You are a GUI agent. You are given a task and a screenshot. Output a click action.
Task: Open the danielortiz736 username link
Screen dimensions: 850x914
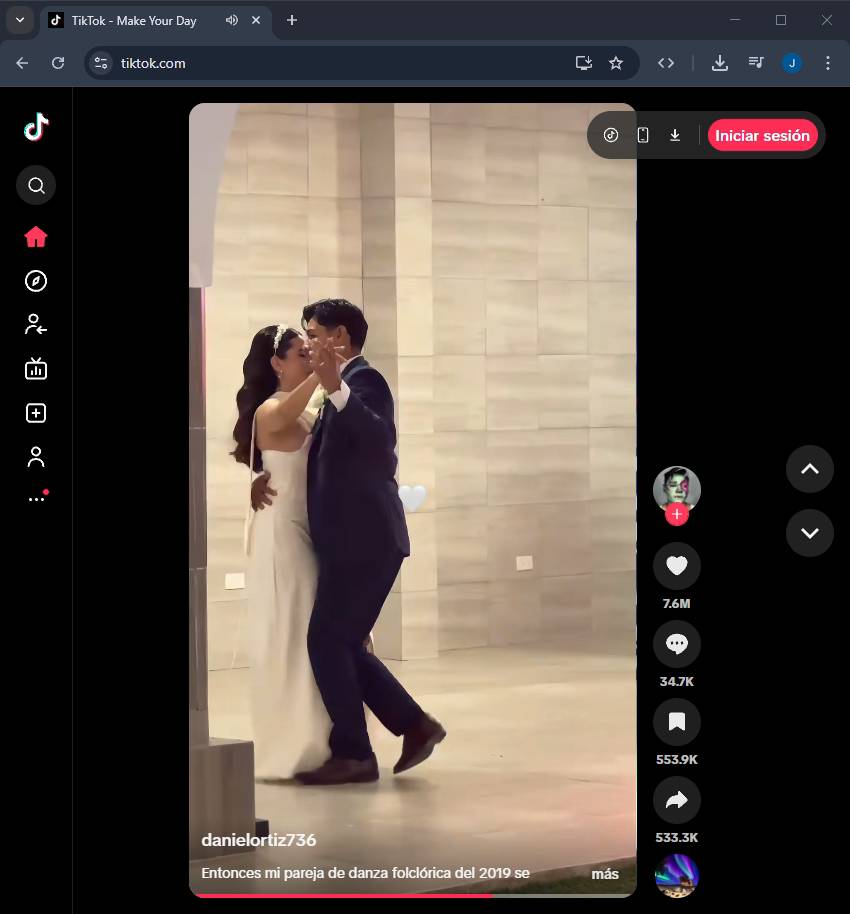tap(258, 840)
